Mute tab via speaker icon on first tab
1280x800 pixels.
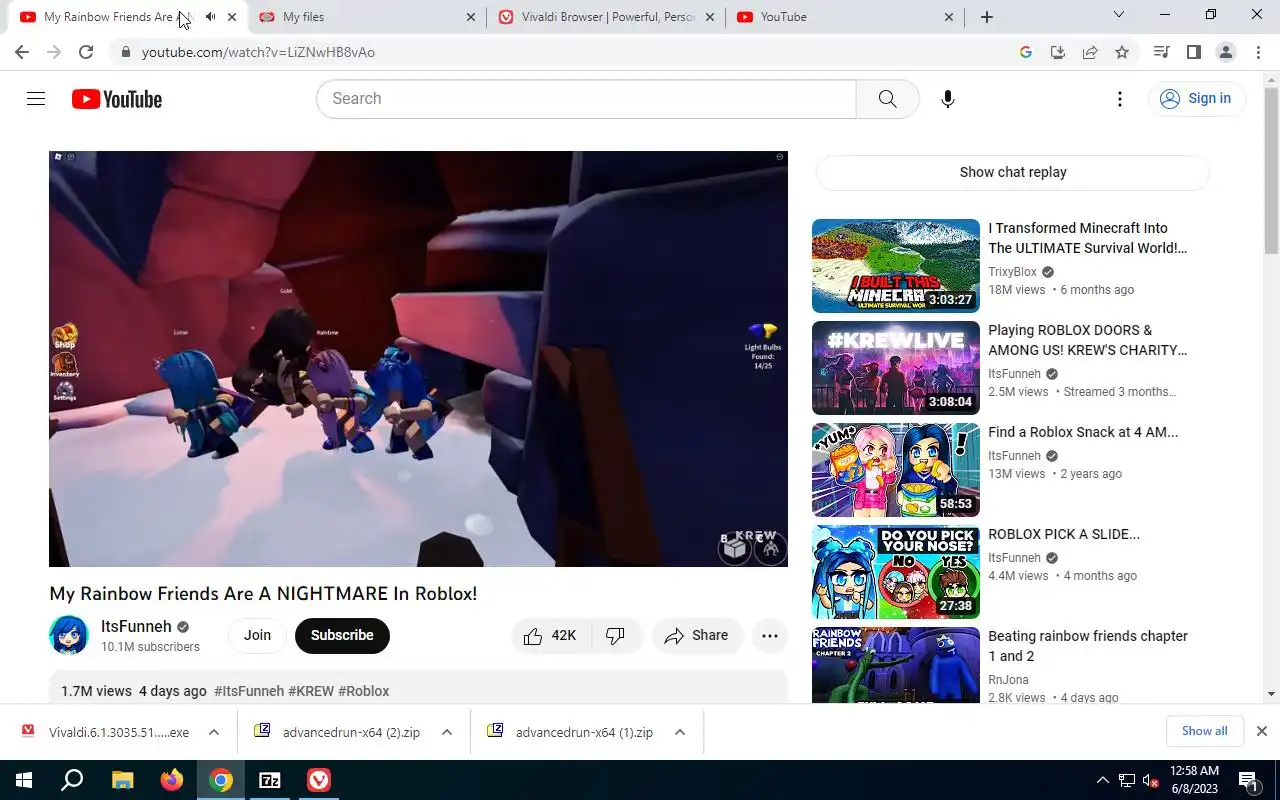210,17
